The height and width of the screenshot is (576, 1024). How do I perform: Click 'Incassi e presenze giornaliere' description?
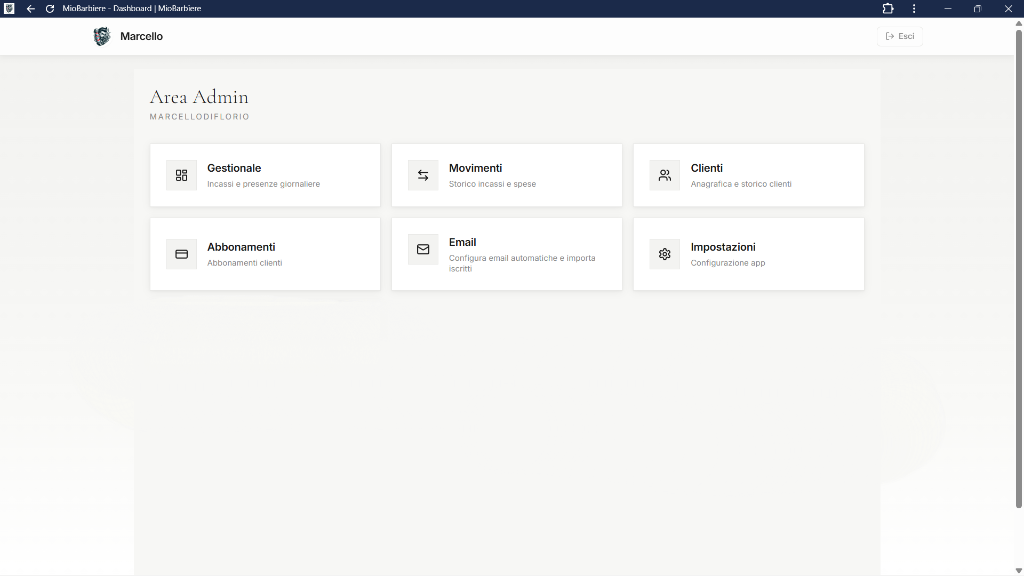[x=263, y=184]
